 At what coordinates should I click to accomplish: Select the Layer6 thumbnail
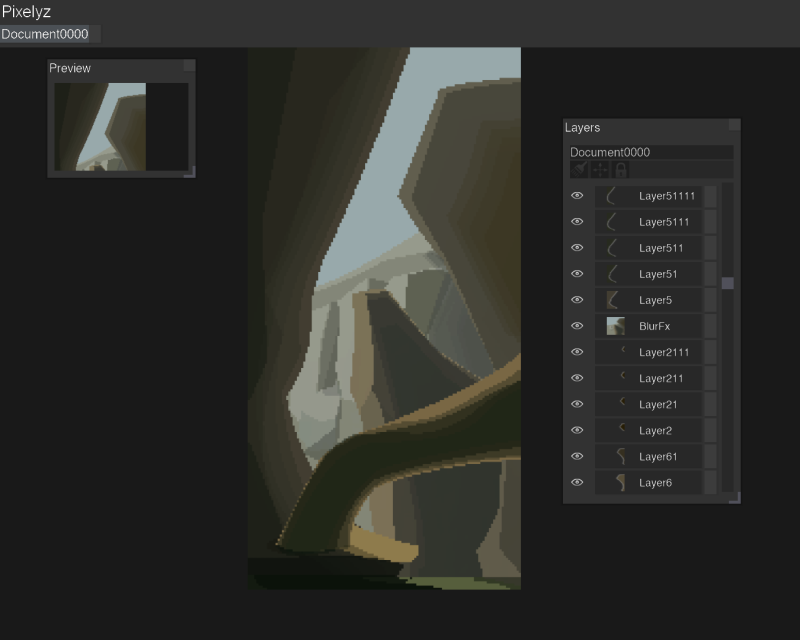[615, 482]
